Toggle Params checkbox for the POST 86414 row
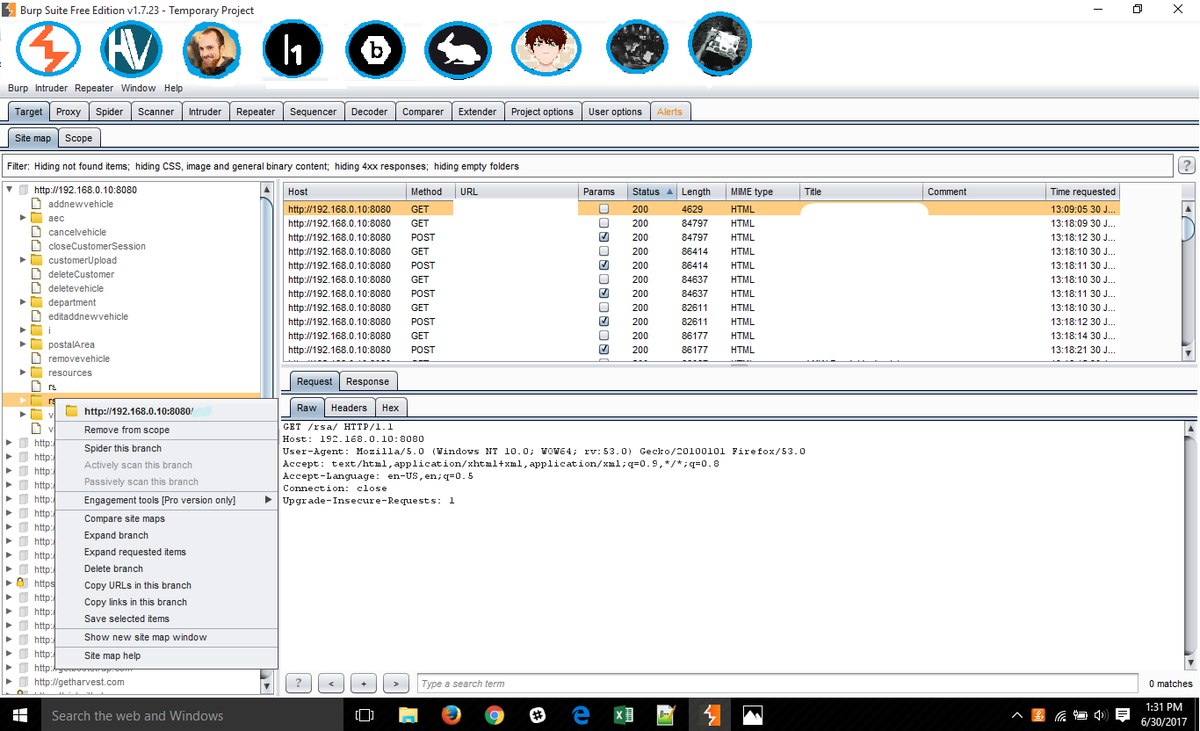The width and height of the screenshot is (1200, 731). [x=603, y=265]
